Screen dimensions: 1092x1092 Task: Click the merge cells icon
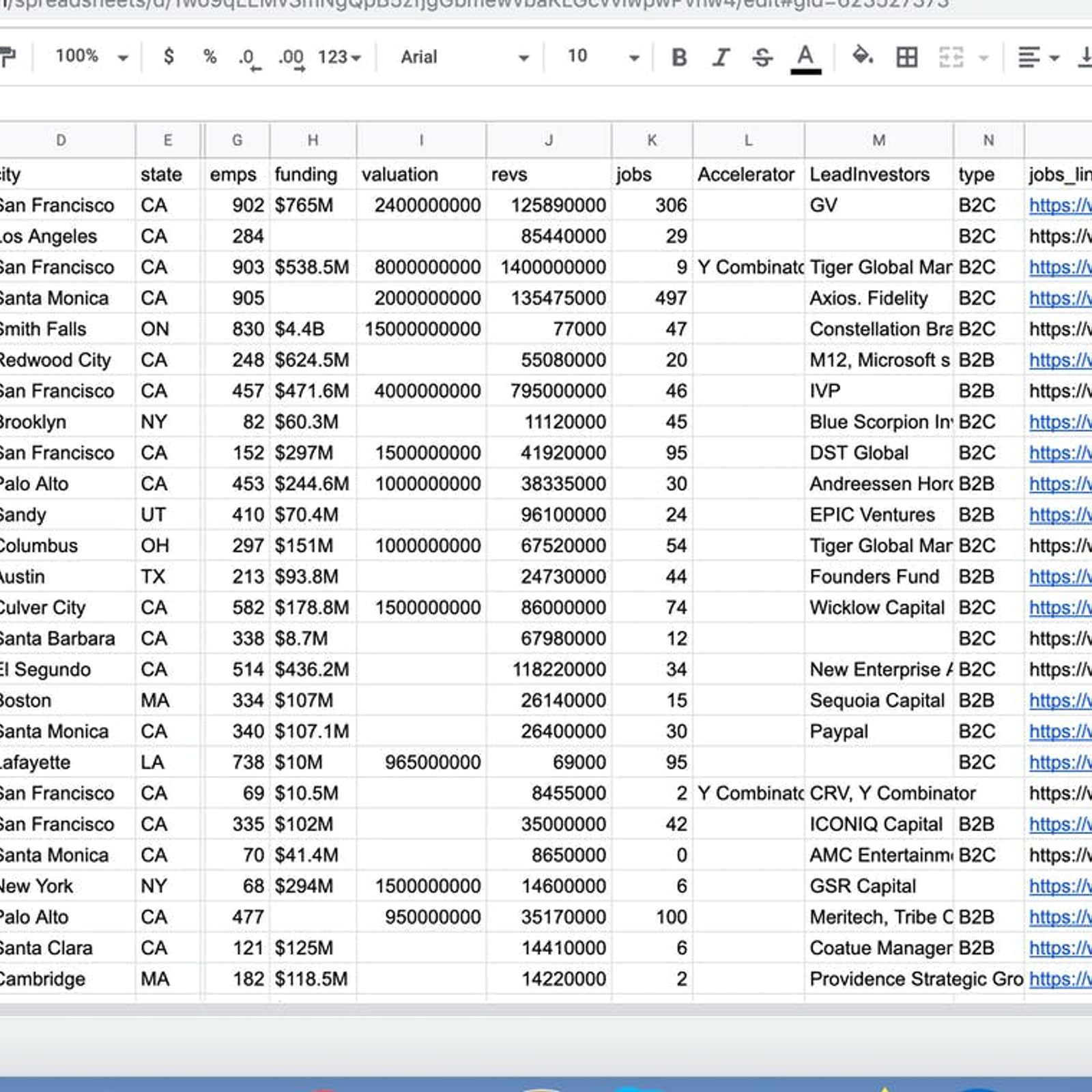[951, 57]
